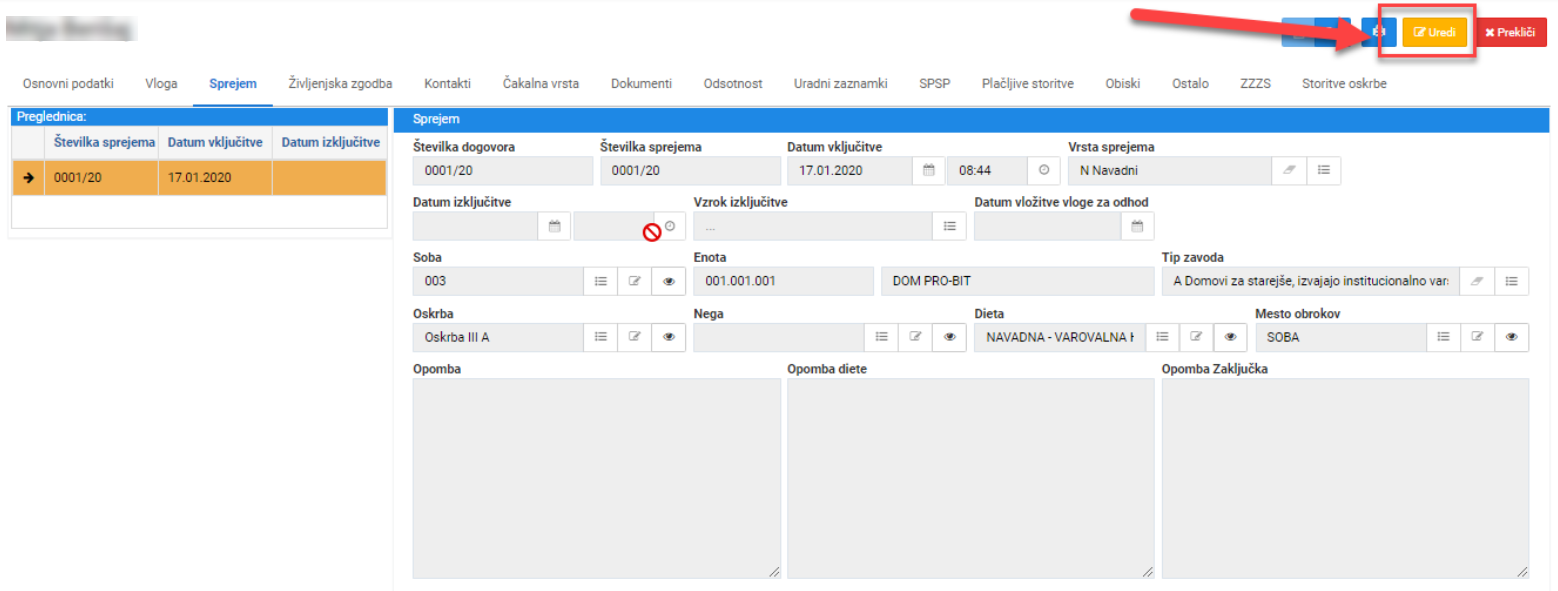Click the blue print button

click(1379, 32)
